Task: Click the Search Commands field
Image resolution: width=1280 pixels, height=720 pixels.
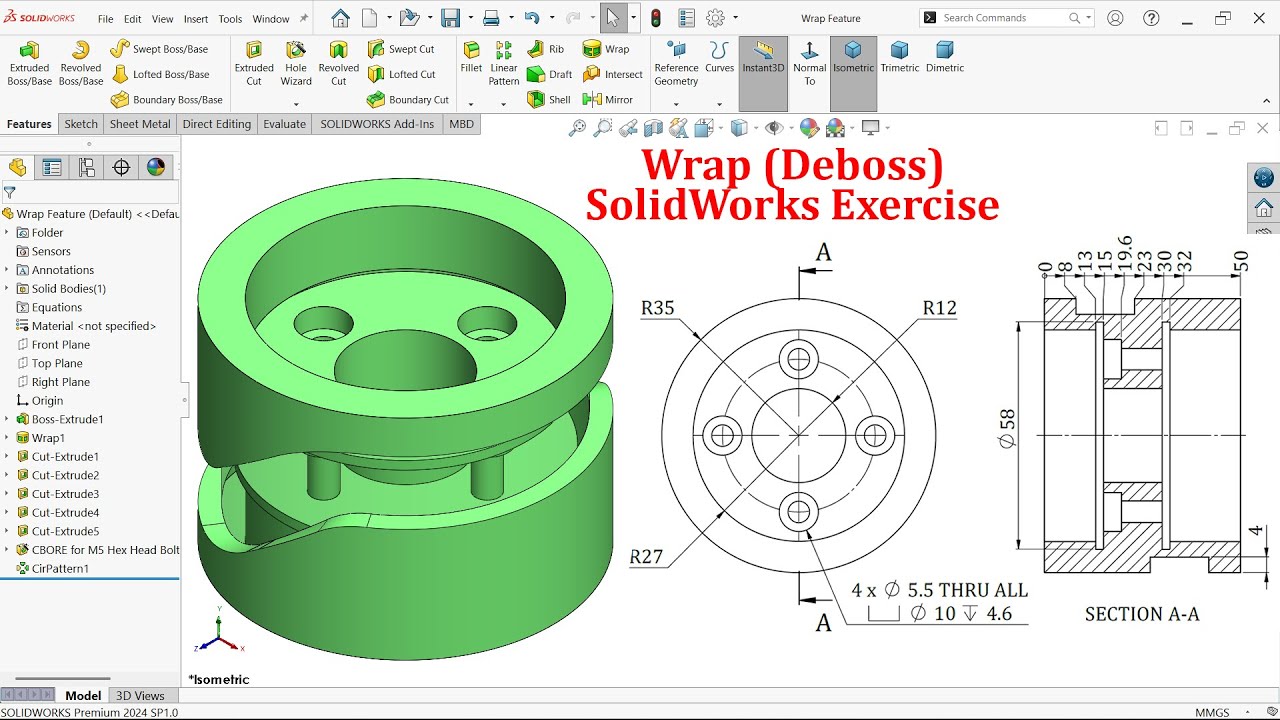Action: [x=1005, y=18]
